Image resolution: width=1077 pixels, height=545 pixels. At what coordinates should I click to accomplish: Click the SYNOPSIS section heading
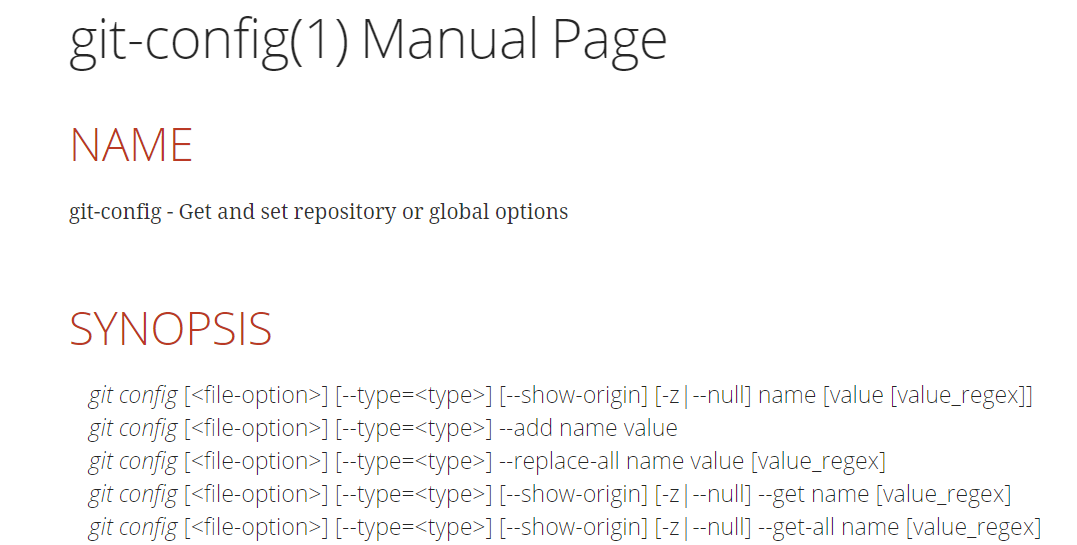click(171, 329)
